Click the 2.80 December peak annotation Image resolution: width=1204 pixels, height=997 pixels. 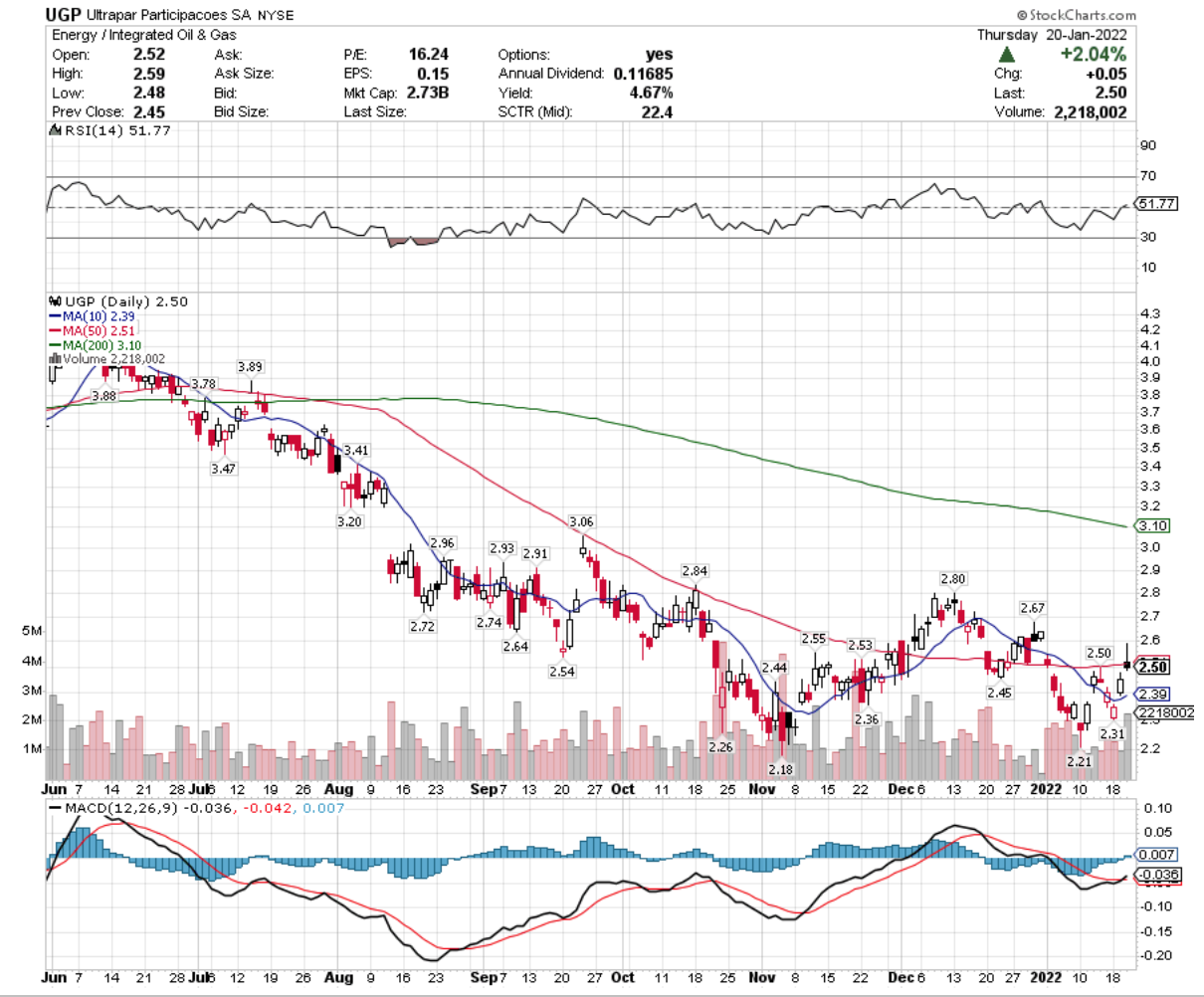(953, 579)
